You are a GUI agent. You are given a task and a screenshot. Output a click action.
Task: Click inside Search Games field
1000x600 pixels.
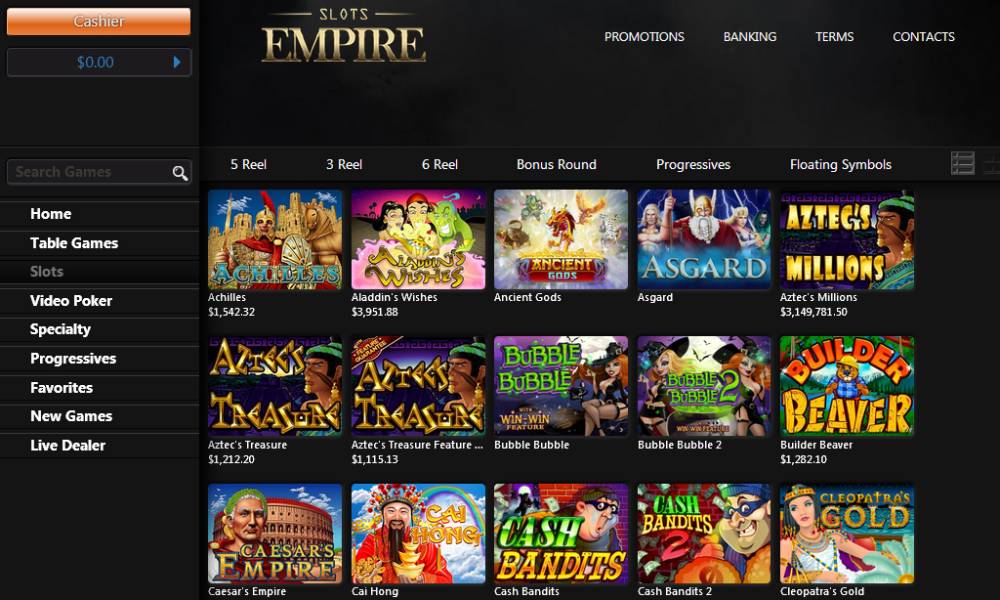coord(89,172)
